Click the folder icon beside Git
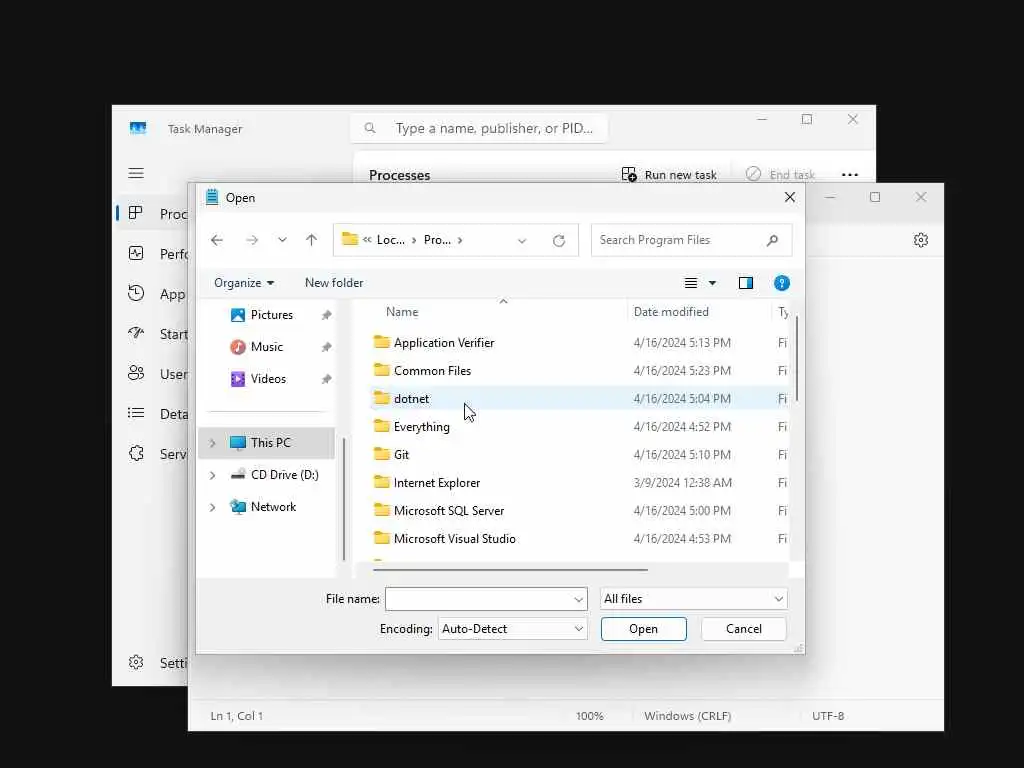 tap(381, 455)
